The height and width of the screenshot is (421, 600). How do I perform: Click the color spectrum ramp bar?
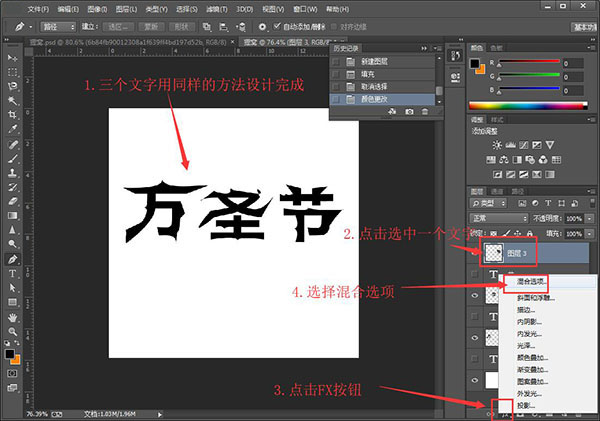(x=528, y=106)
